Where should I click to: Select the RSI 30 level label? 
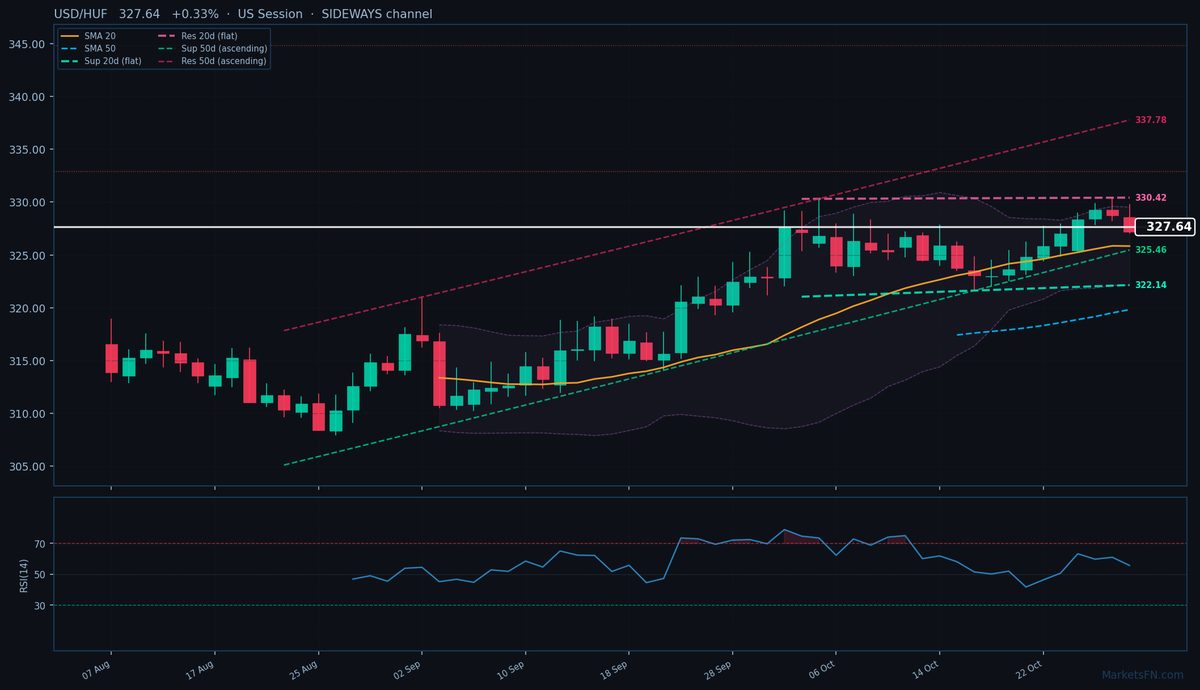point(40,606)
